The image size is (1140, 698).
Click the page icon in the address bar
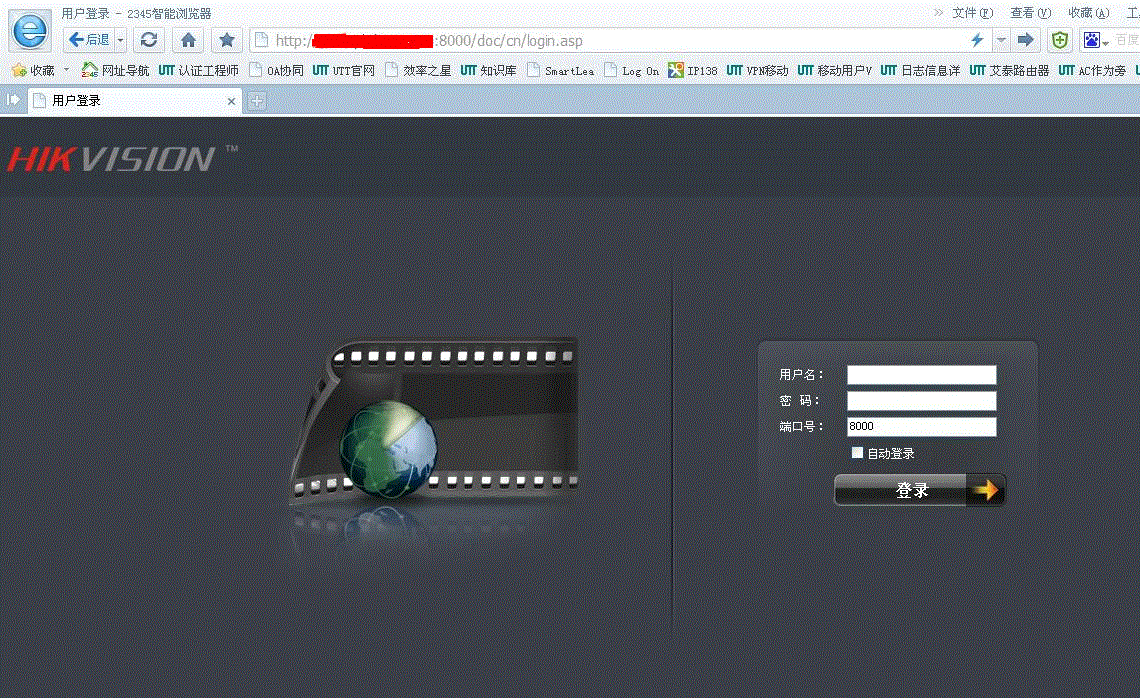[262, 41]
